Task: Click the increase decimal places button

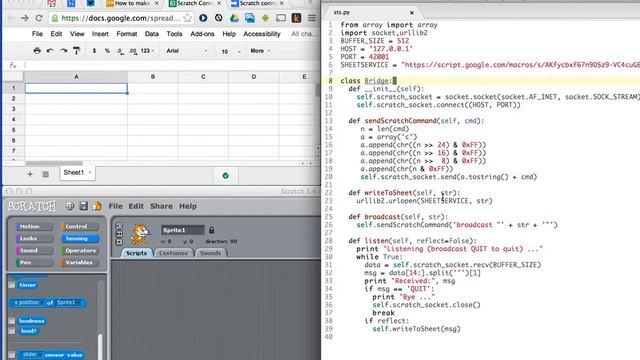Action: tap(133, 51)
